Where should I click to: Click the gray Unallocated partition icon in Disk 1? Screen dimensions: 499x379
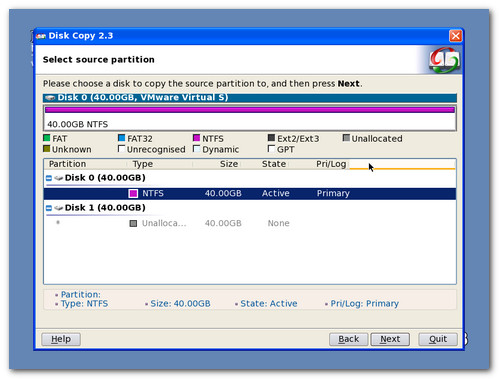coord(133,223)
